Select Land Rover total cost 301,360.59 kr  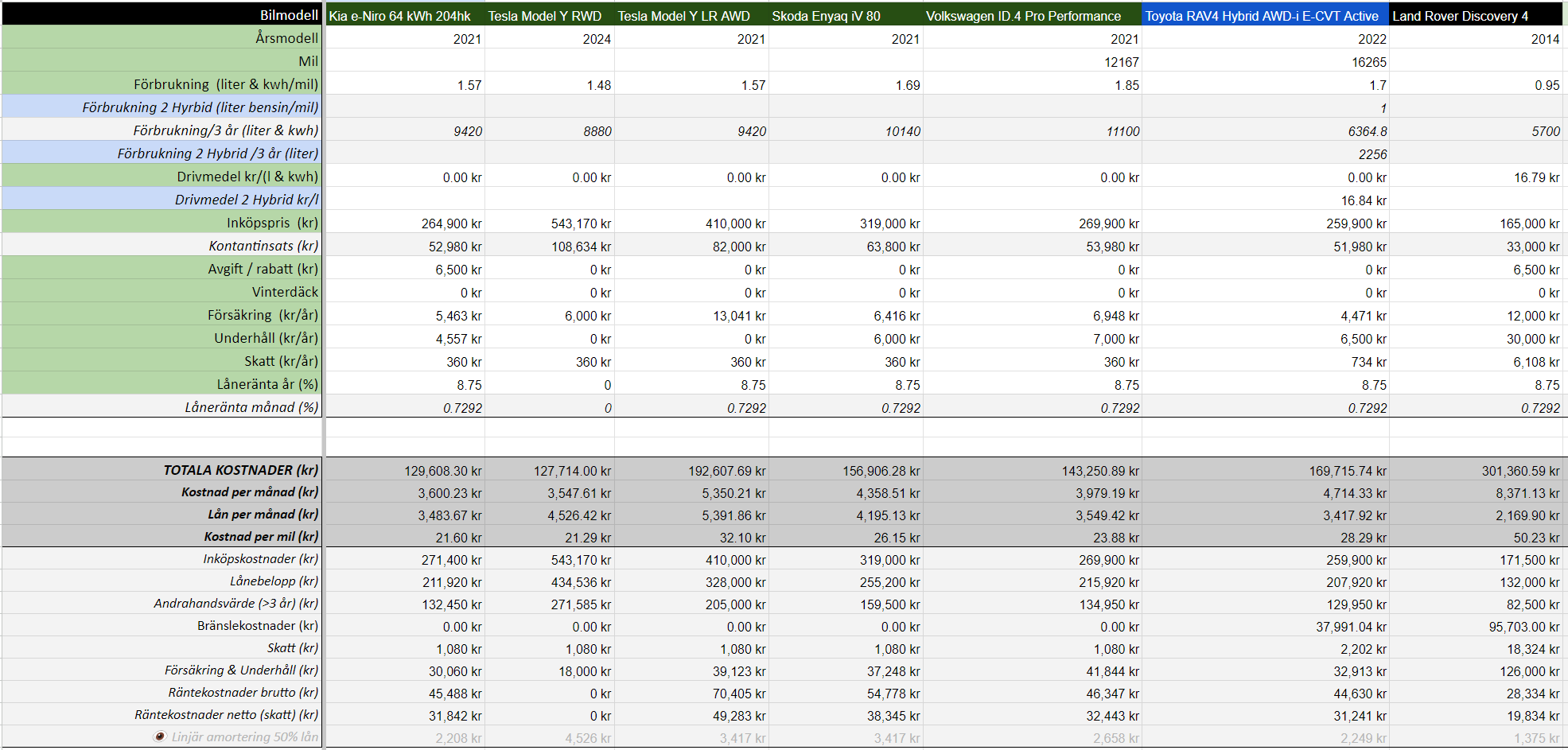(x=1519, y=471)
